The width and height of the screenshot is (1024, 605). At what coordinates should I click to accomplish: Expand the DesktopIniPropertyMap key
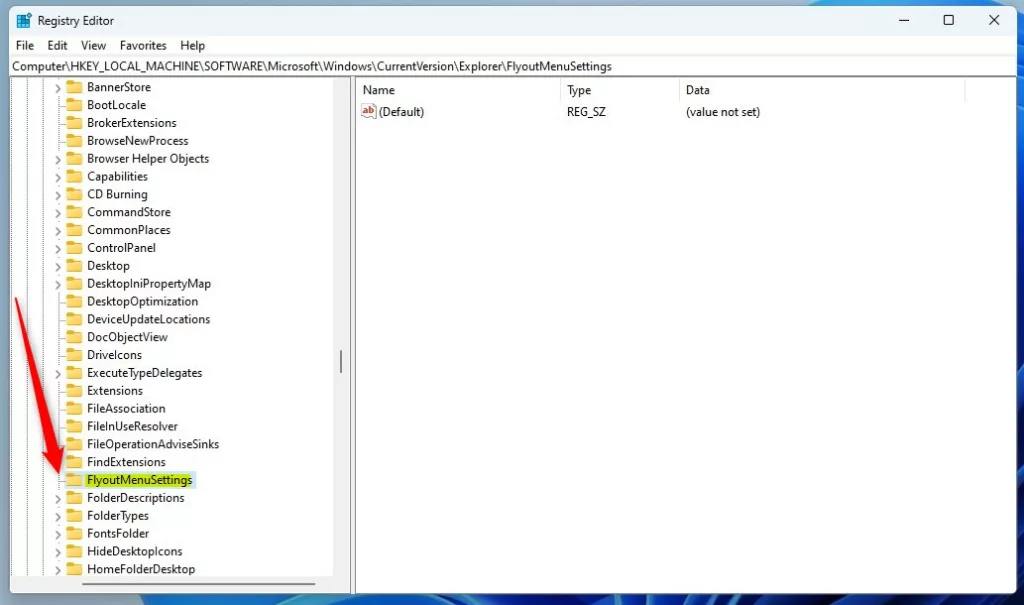click(57, 284)
